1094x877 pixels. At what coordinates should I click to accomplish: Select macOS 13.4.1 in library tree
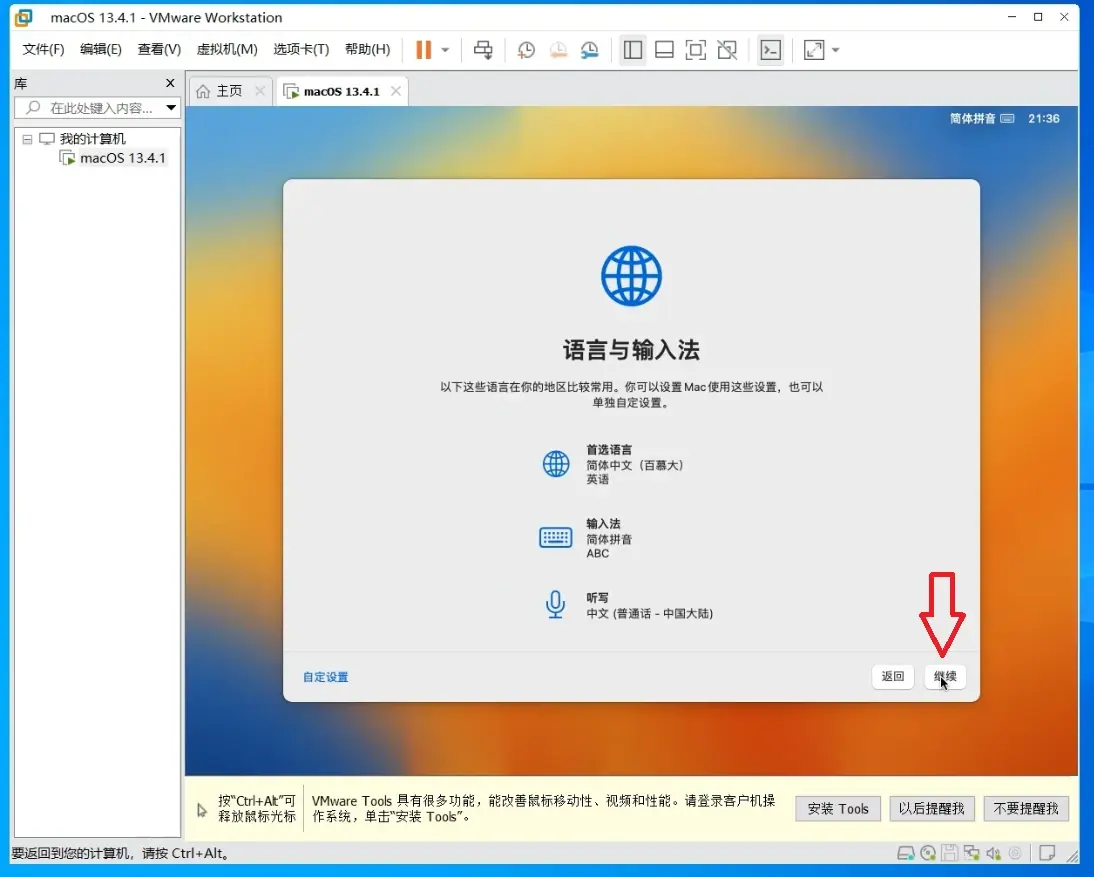coord(122,158)
